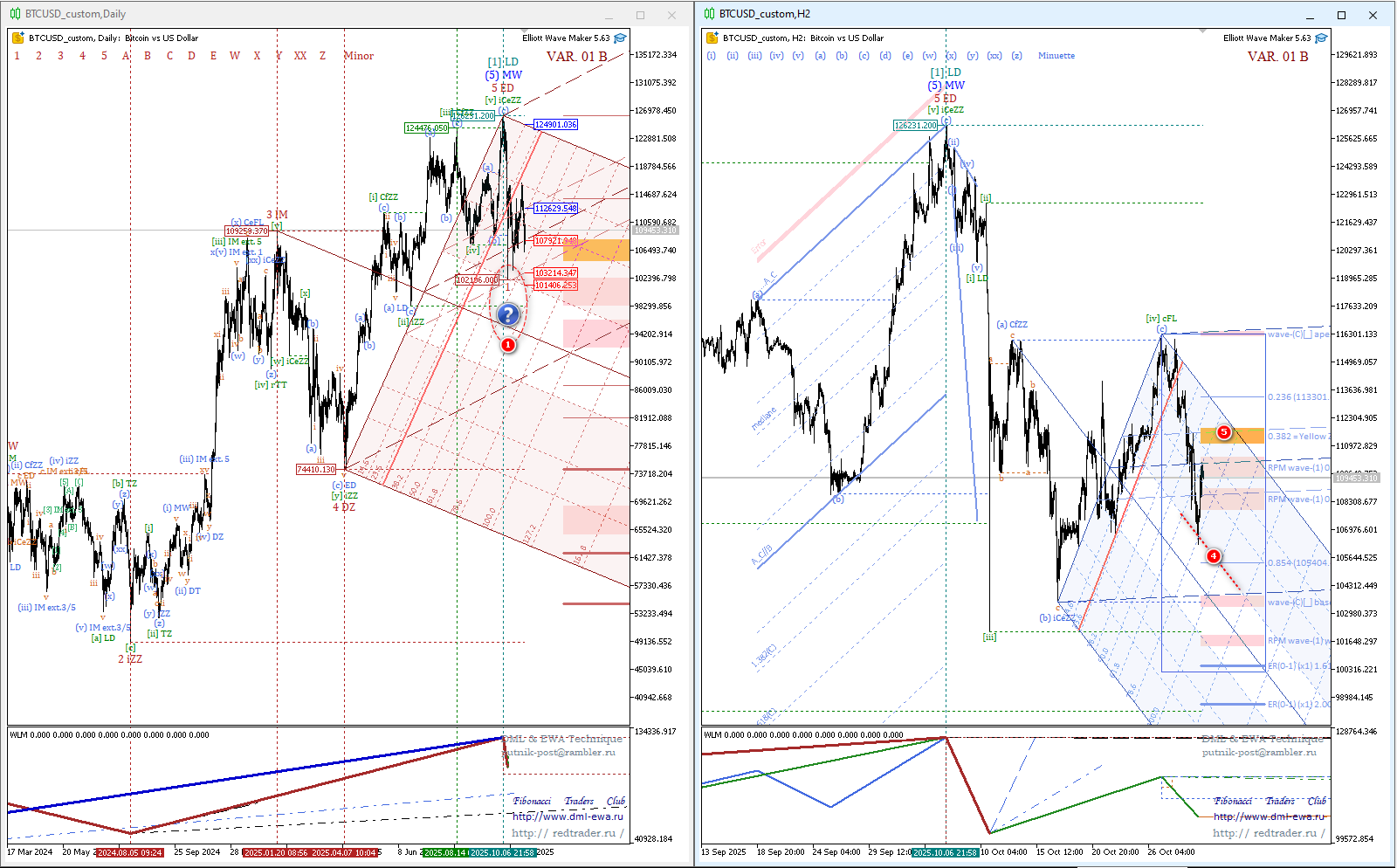The height and width of the screenshot is (868, 1397).
Task: Click the gold dollar symbol icon on H2 chart
Action: coord(712,38)
